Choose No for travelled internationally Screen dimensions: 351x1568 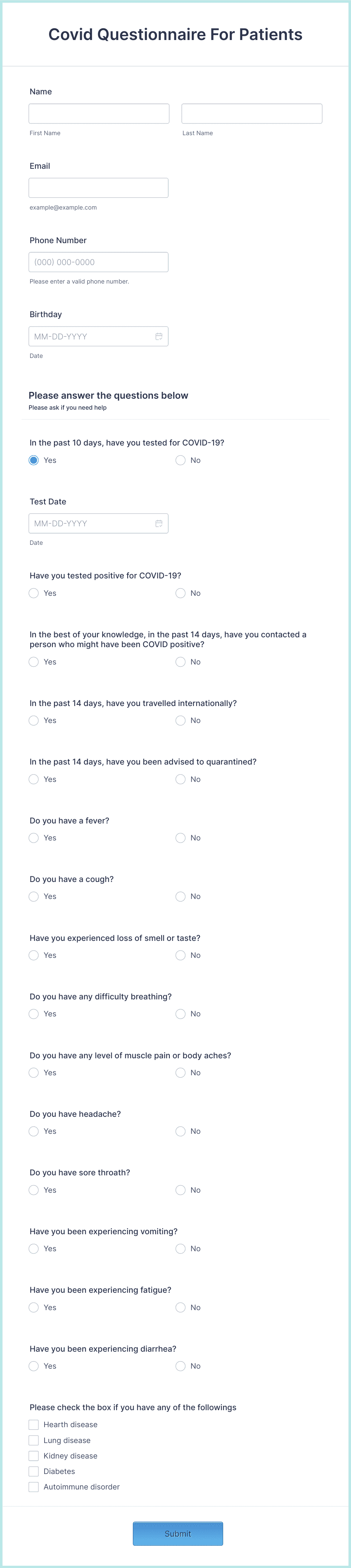pyautogui.click(x=181, y=721)
